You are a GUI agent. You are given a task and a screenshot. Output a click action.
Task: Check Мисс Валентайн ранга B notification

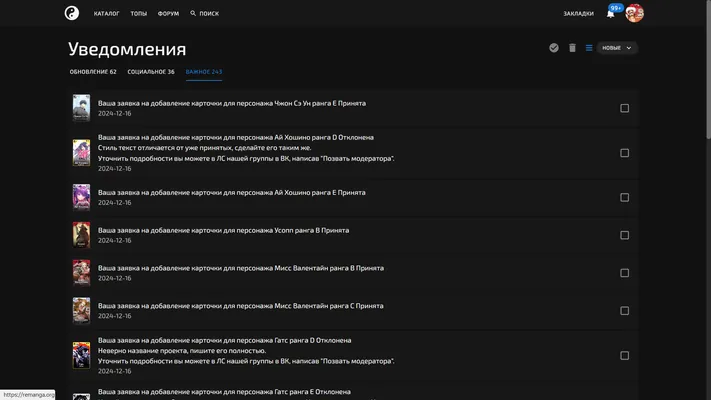[x=624, y=273]
